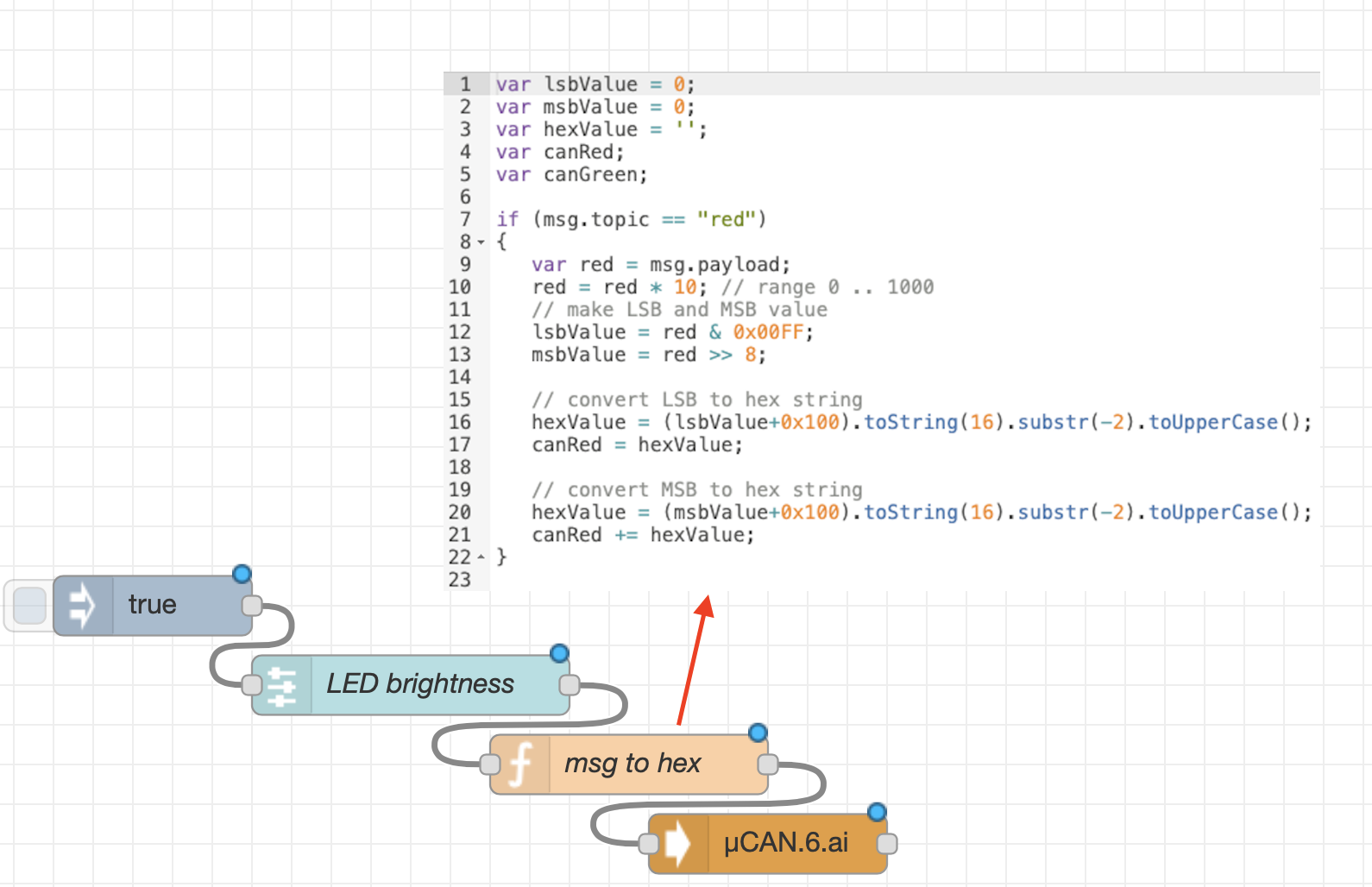Click the if (msg.topic == "red") line
This screenshot has height=887, width=1372.
[631, 219]
